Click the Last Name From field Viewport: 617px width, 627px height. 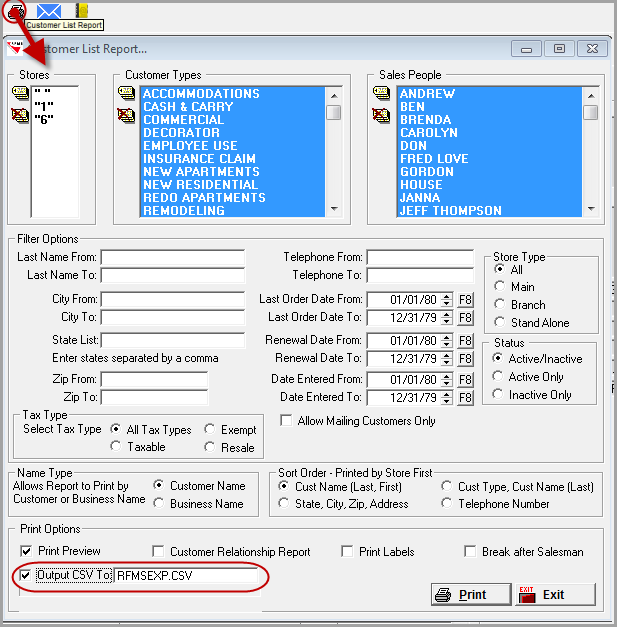click(x=173, y=257)
